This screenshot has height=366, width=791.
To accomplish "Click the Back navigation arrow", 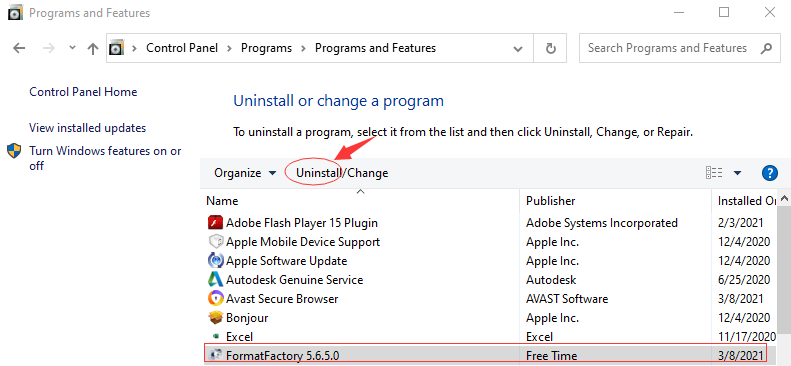I will point(19,48).
